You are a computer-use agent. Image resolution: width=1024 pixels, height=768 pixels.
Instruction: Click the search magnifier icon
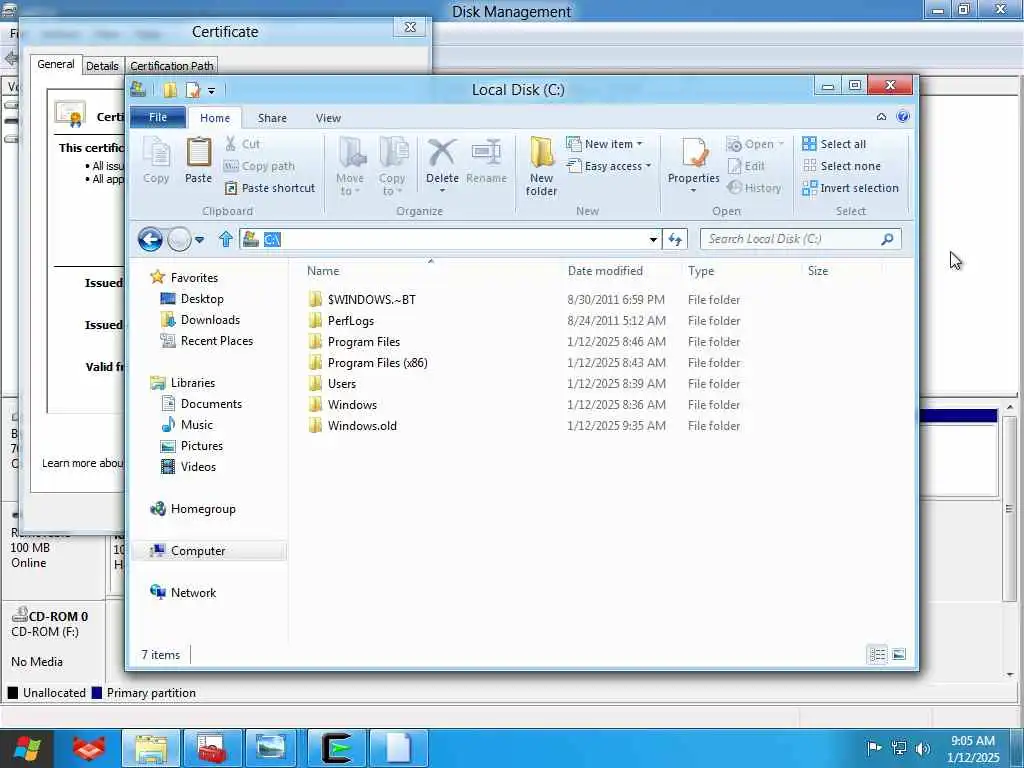[x=887, y=239]
